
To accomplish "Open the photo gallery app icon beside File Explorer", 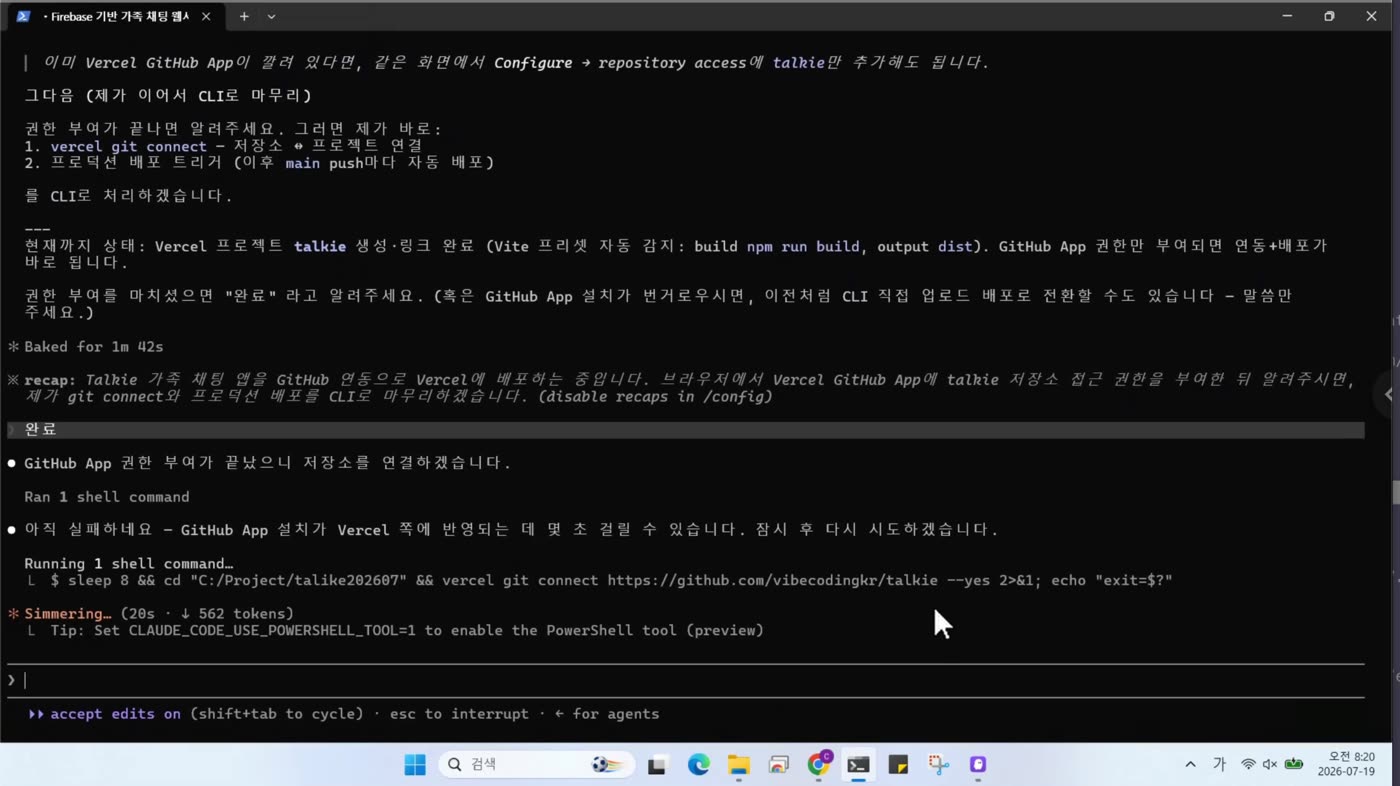I will 778,765.
